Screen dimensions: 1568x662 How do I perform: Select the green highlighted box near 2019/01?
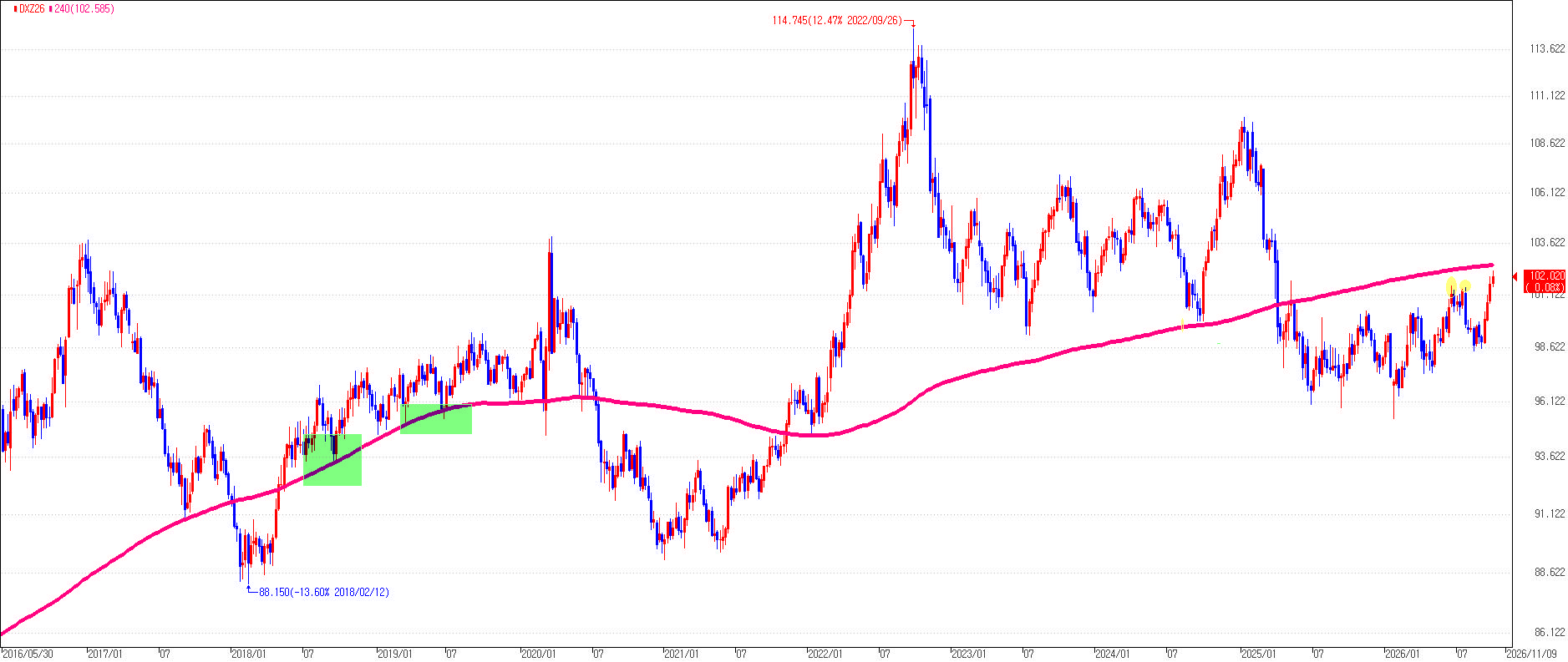[x=436, y=419]
